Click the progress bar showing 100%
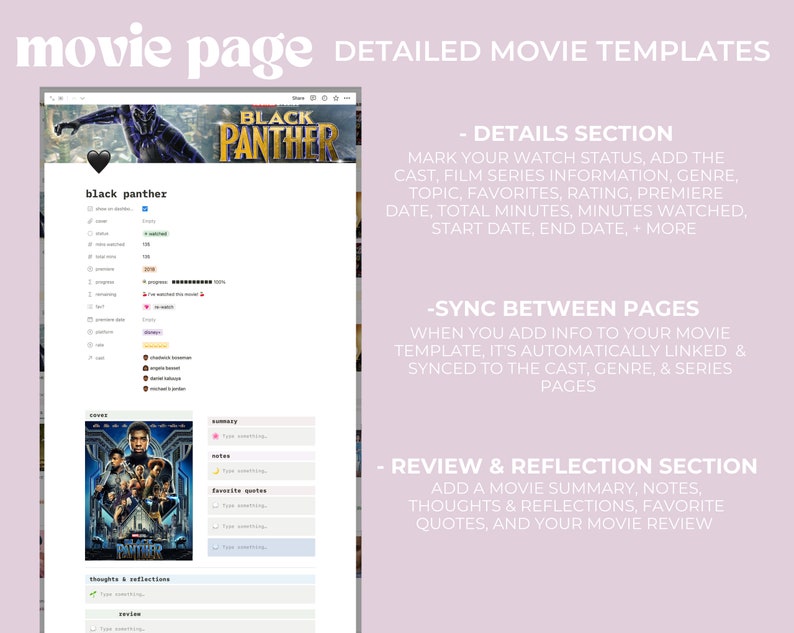 tap(184, 282)
